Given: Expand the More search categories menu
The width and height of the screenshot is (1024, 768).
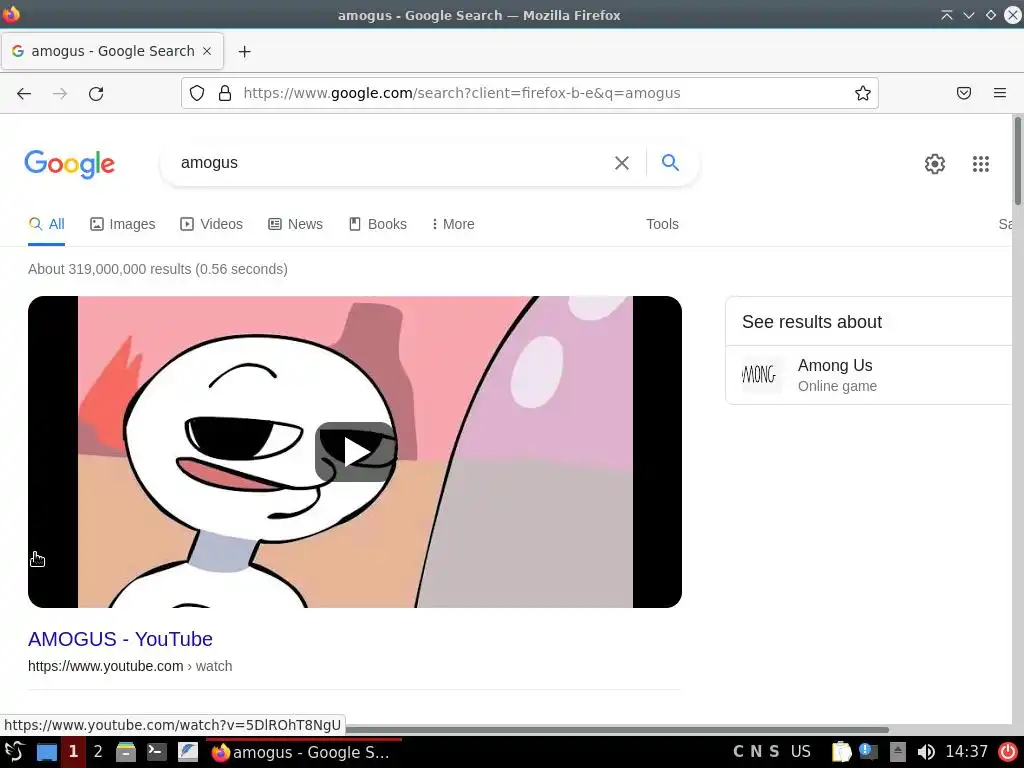Looking at the screenshot, I should click(x=453, y=224).
